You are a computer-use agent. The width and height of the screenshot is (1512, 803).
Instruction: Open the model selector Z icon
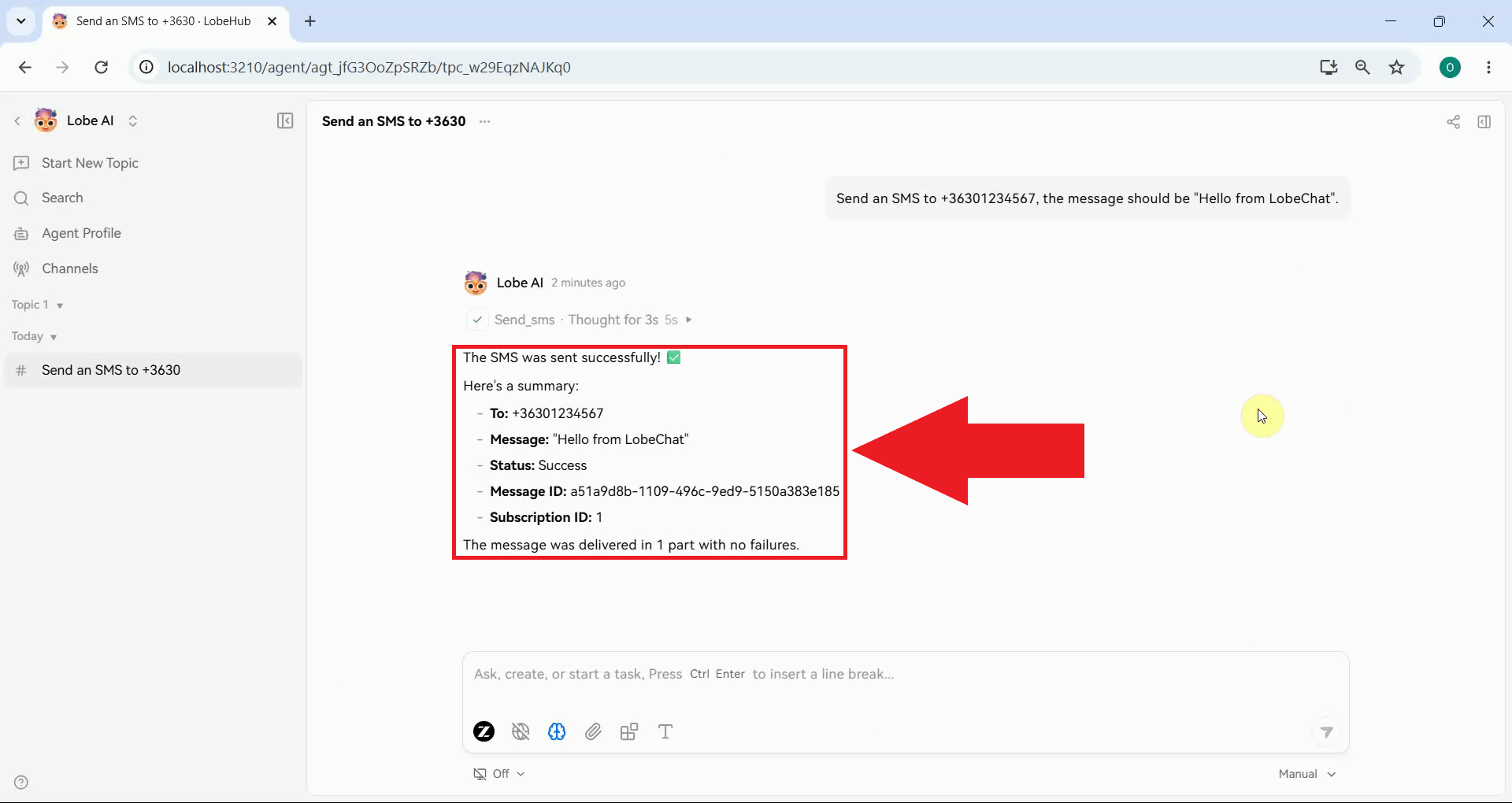[x=484, y=732]
